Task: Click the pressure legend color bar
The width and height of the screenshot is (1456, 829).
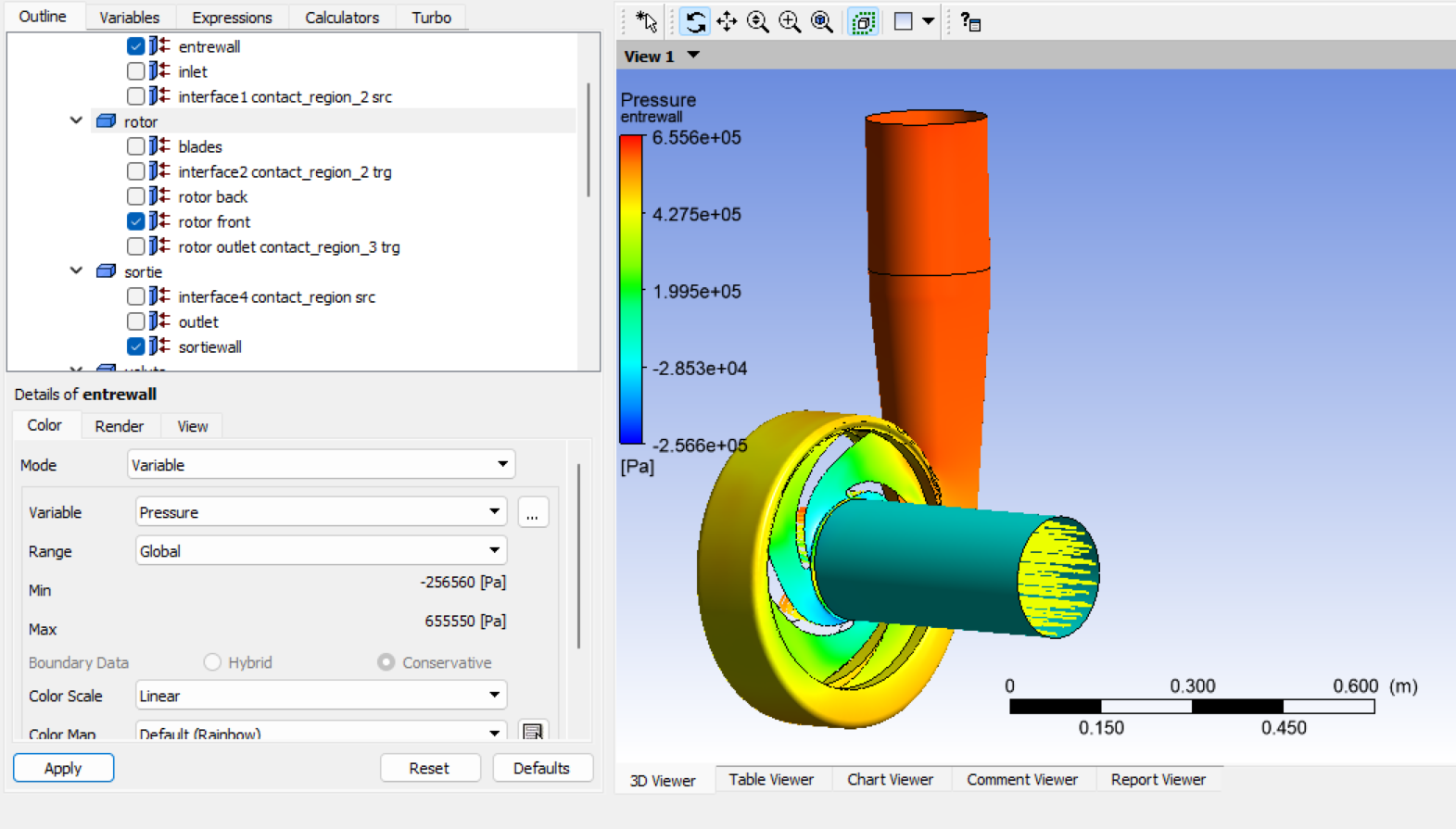Action: [x=631, y=289]
